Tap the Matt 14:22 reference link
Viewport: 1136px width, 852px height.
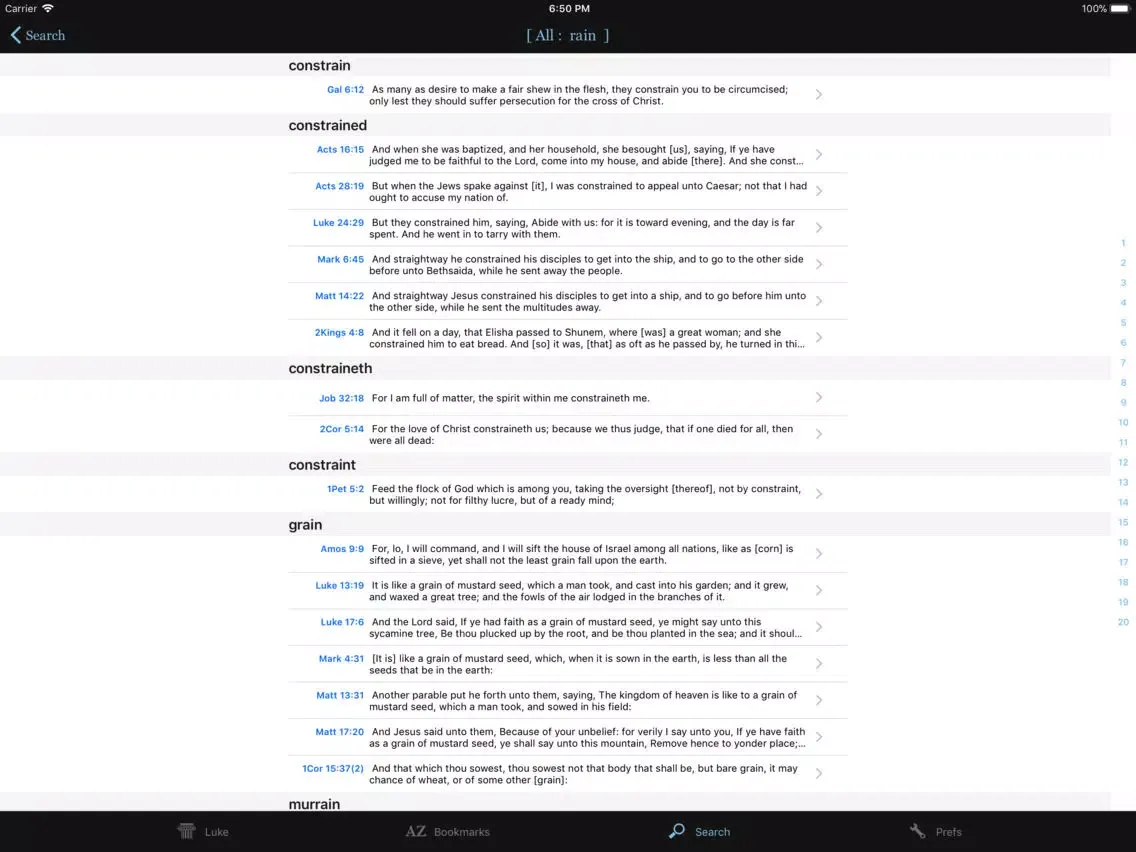coord(339,296)
